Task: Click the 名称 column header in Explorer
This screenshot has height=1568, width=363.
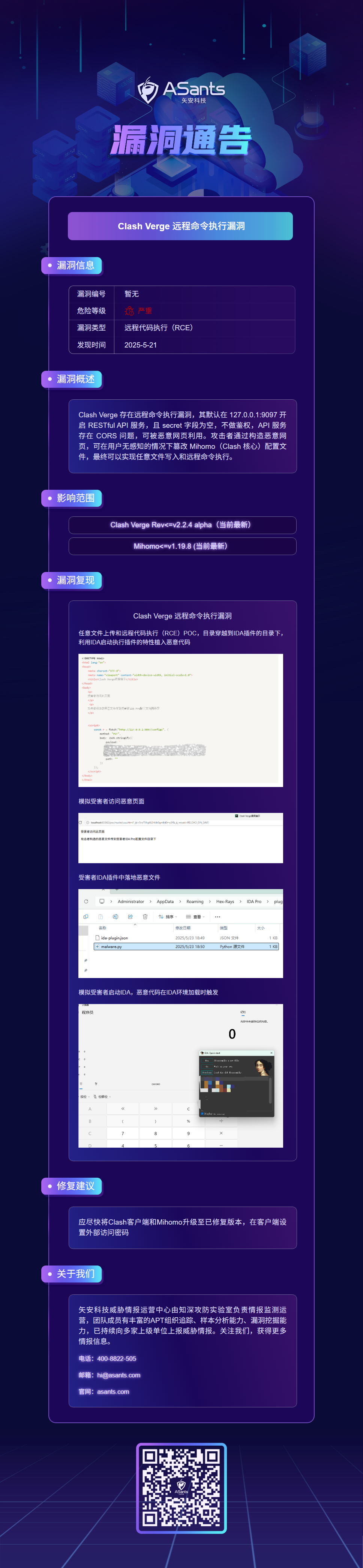Action: [102, 928]
